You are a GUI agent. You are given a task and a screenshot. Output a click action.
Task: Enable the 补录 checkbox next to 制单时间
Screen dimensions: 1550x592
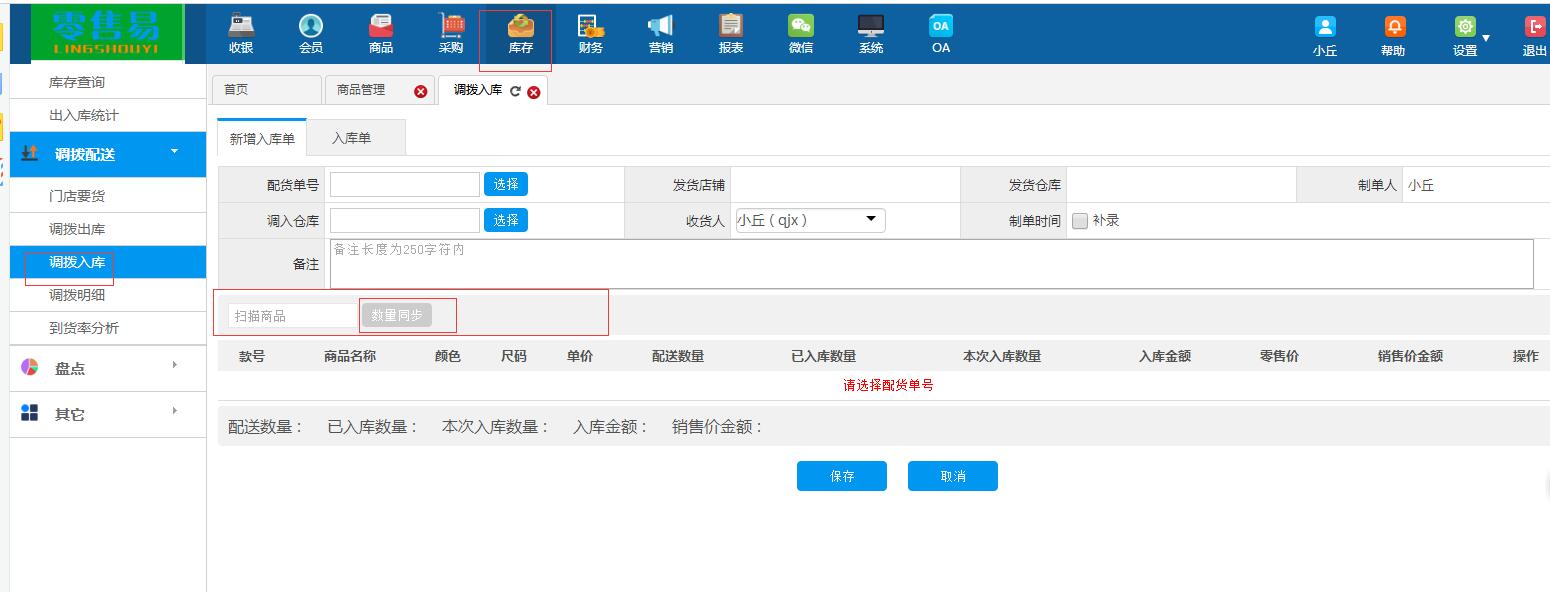1081,220
